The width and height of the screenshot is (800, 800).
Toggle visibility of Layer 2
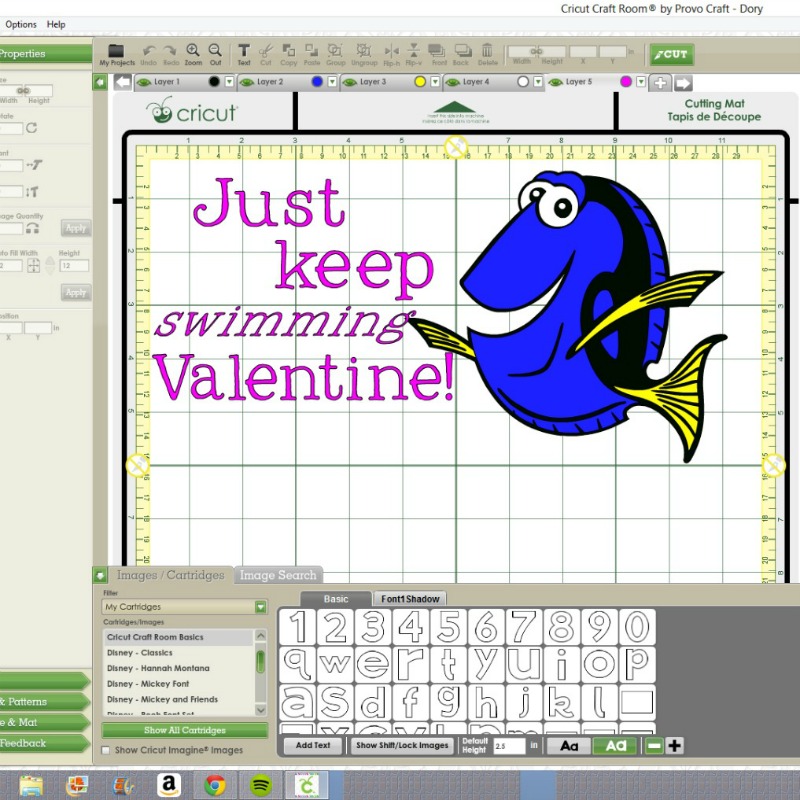(247, 82)
